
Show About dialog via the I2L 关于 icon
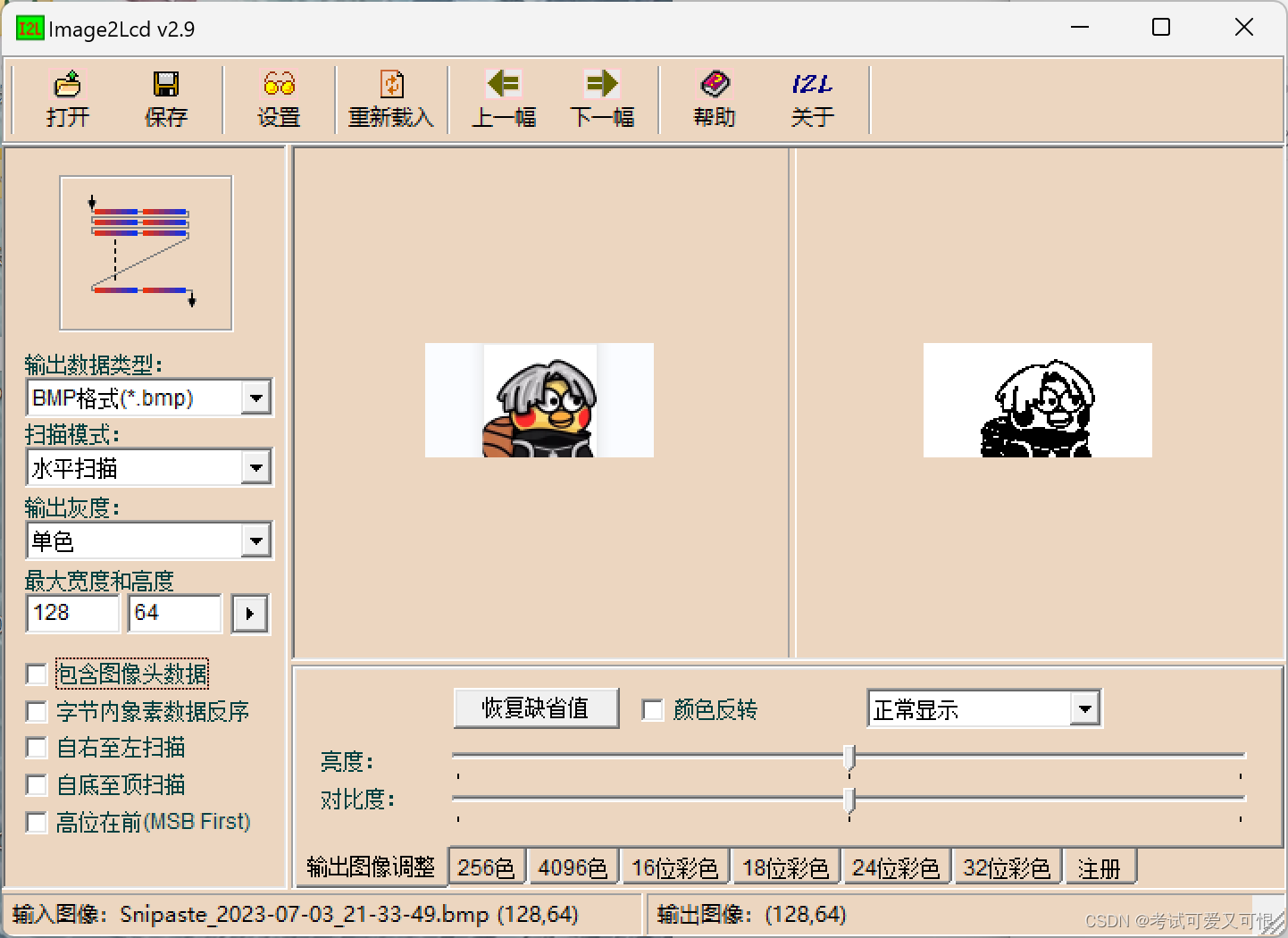pyautogui.click(x=811, y=96)
